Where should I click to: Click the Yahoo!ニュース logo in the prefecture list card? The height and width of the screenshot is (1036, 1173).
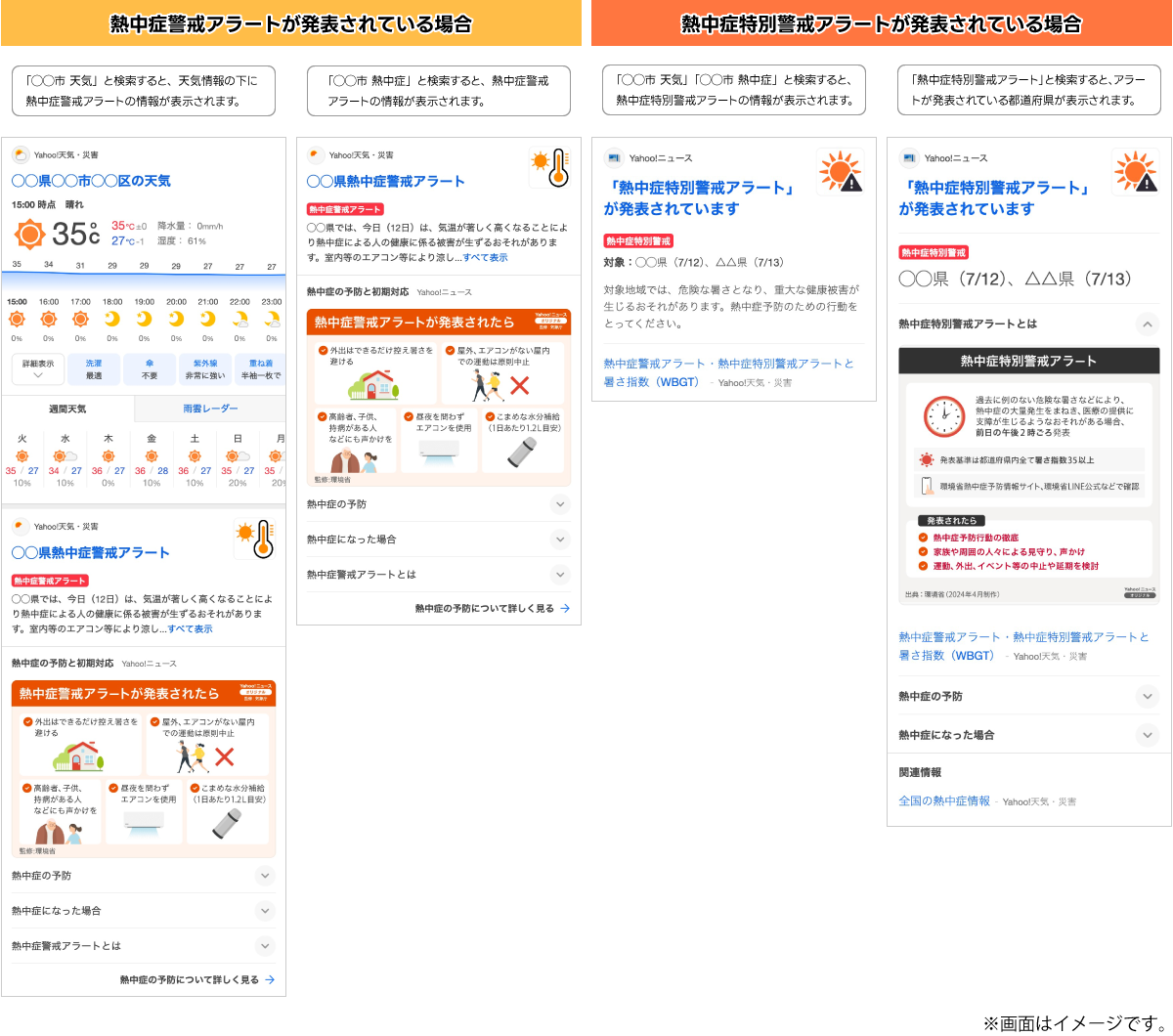point(909,157)
